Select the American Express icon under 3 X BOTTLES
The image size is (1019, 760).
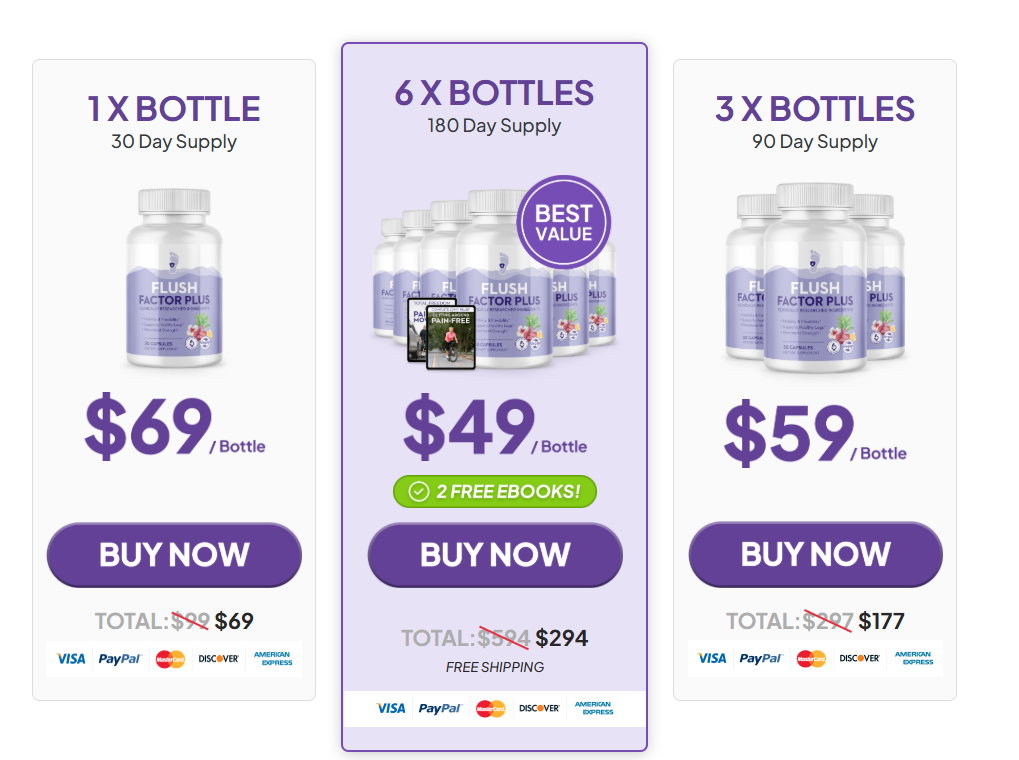click(x=913, y=658)
